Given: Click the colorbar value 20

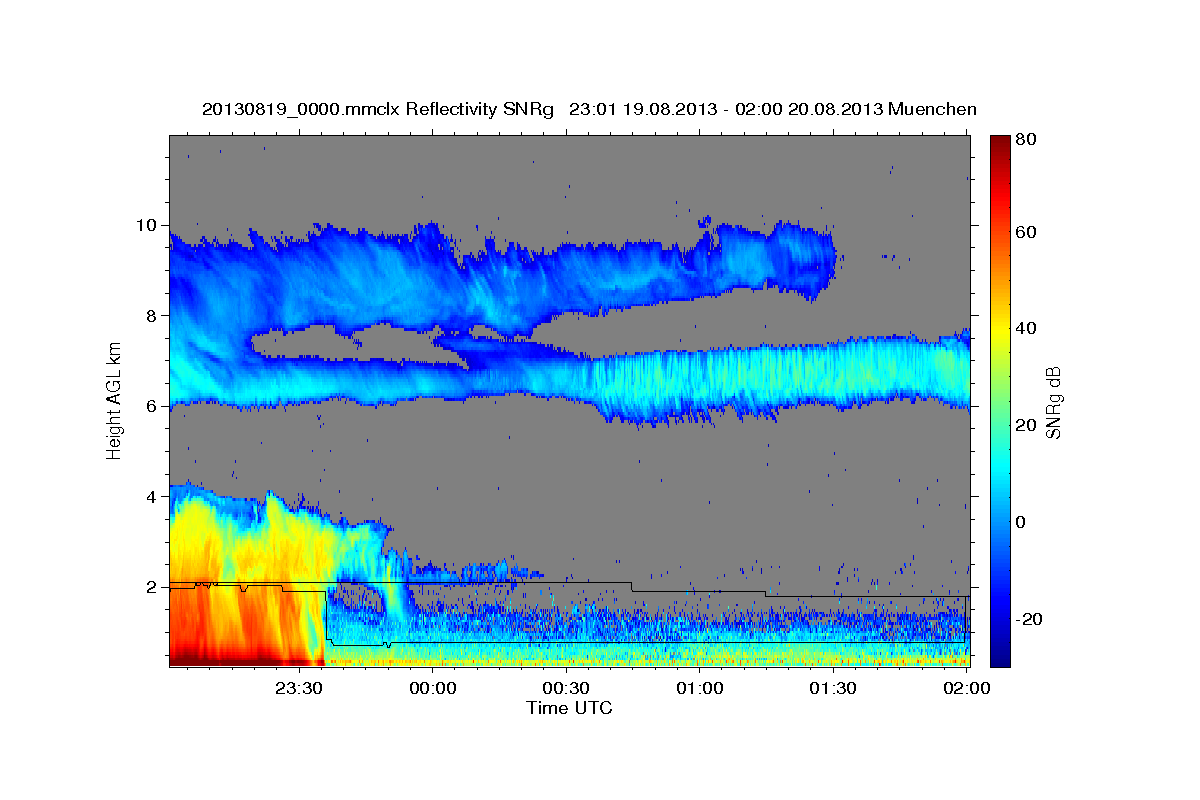Looking at the screenshot, I should [1025, 425].
